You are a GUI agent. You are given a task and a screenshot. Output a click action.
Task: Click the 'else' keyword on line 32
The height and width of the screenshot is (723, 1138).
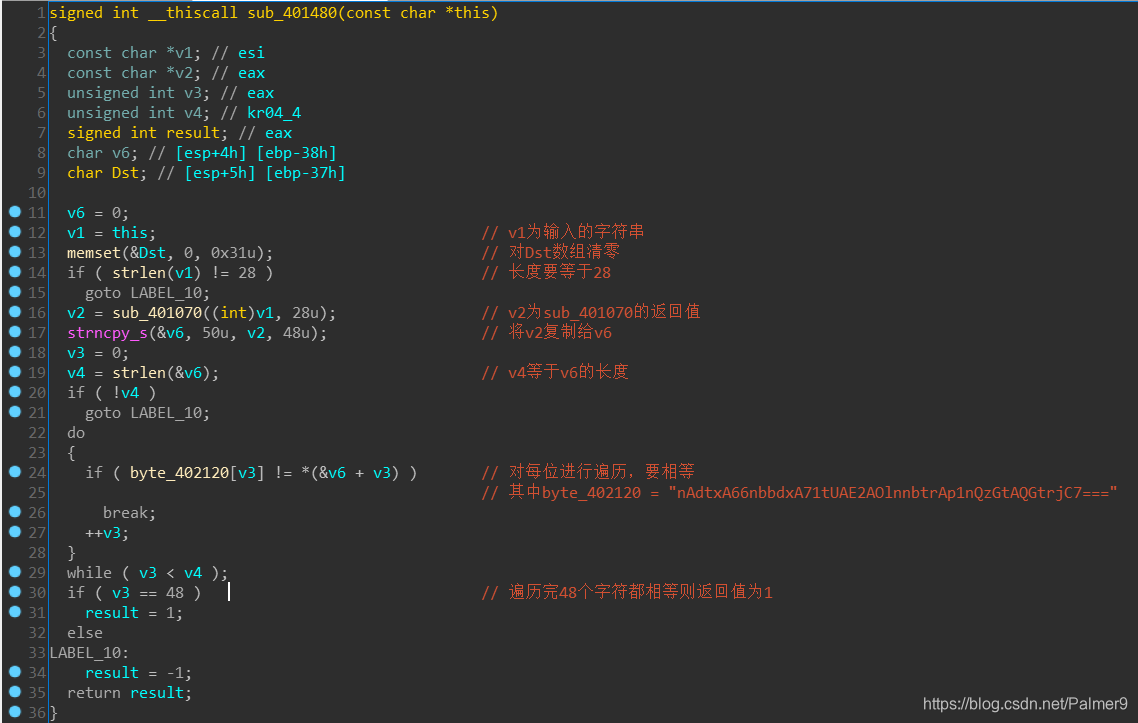85,633
